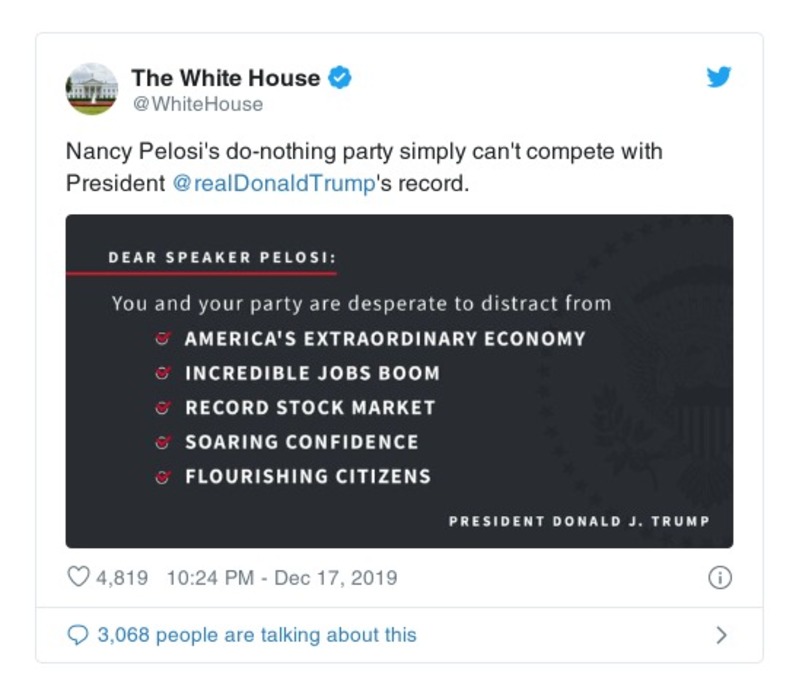799x700 pixels.
Task: View 3,068 people are talking about this
Action: [256, 635]
